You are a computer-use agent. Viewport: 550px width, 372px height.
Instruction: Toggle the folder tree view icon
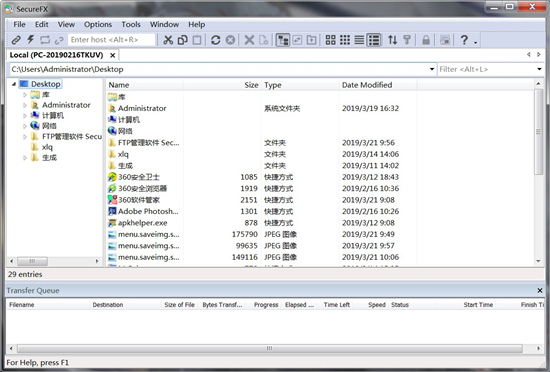283,40
